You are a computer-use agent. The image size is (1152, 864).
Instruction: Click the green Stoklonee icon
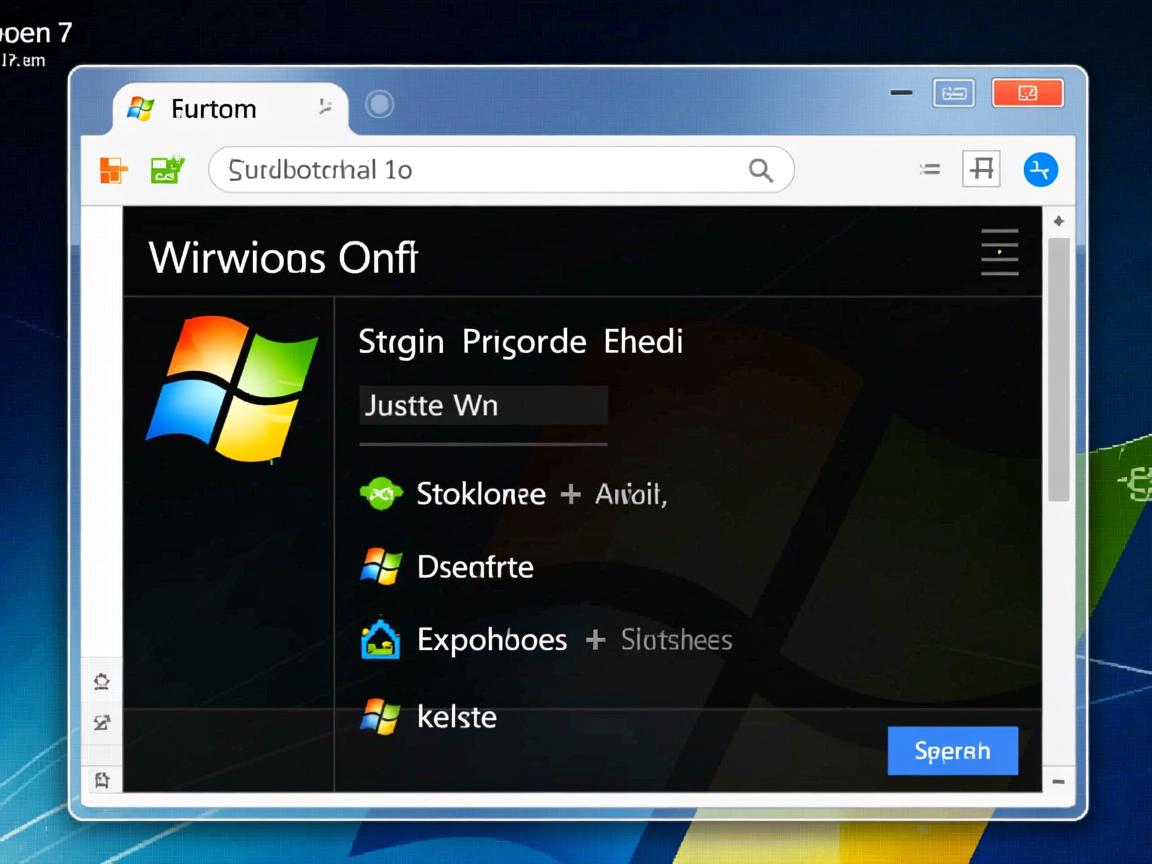click(380, 493)
